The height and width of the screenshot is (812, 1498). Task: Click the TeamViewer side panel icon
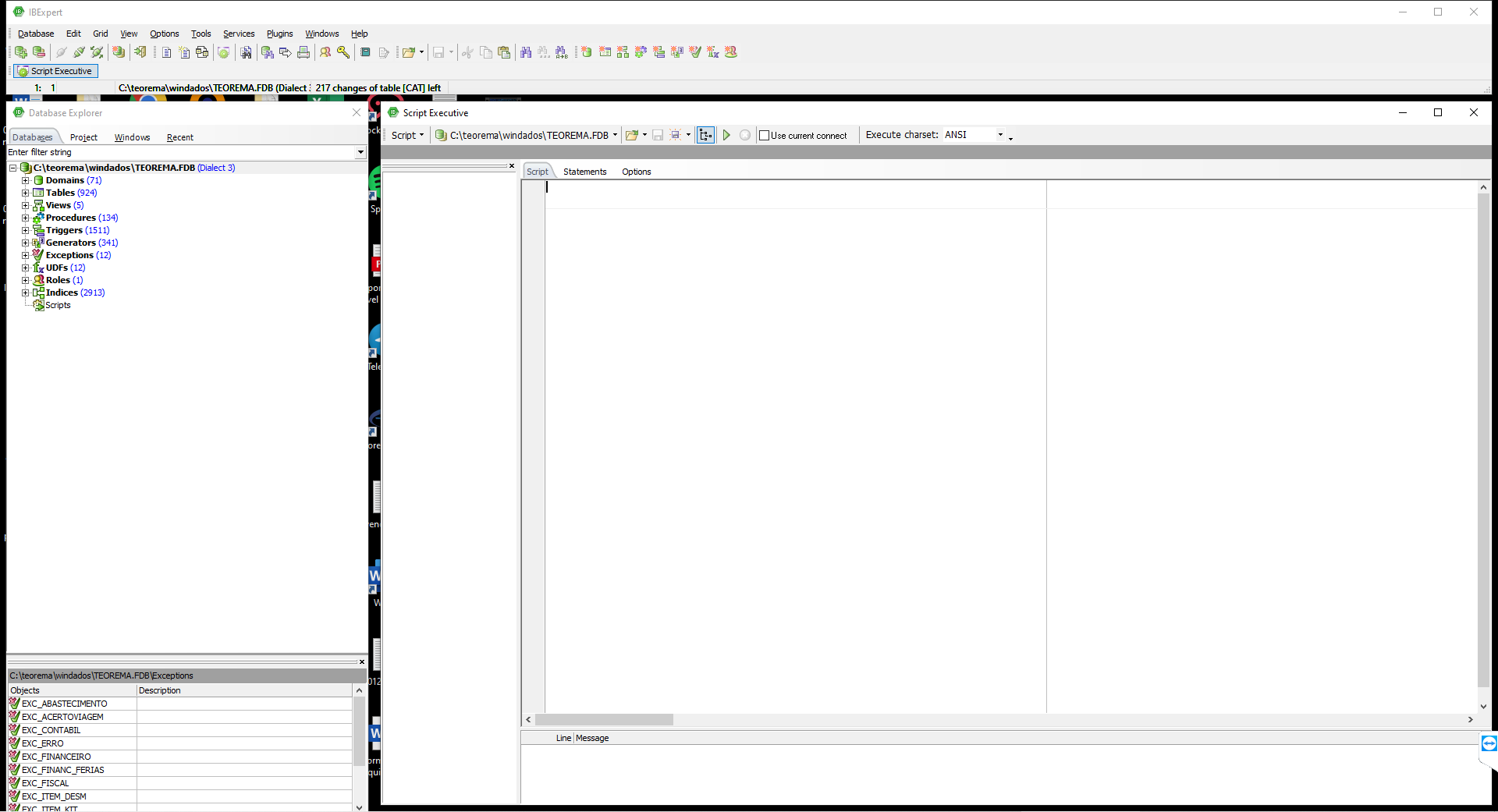pos(1489,743)
